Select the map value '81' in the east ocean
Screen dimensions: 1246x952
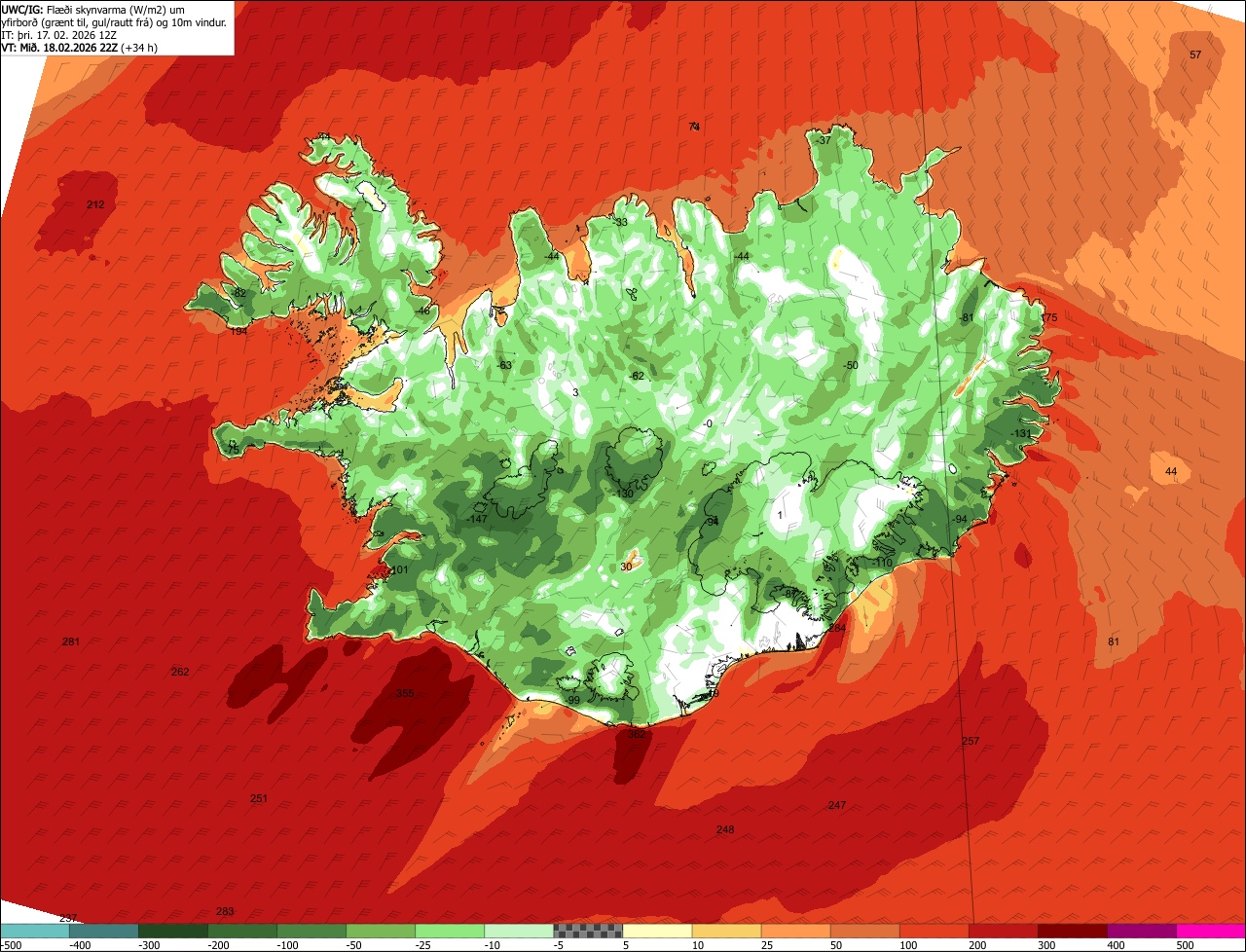(x=1114, y=641)
